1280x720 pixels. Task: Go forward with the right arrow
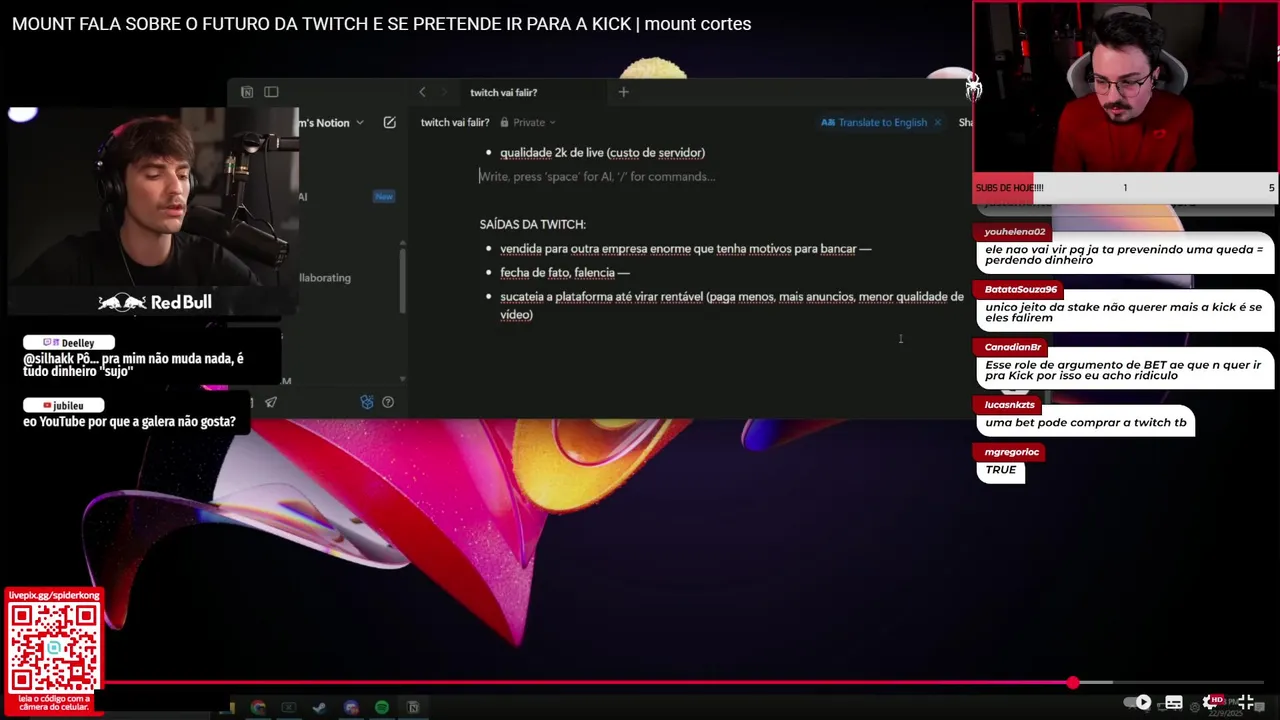click(x=445, y=92)
